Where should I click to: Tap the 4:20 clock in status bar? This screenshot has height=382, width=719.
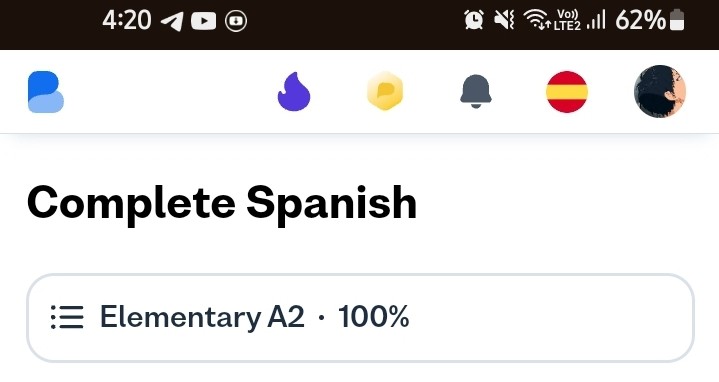[x=127, y=21]
